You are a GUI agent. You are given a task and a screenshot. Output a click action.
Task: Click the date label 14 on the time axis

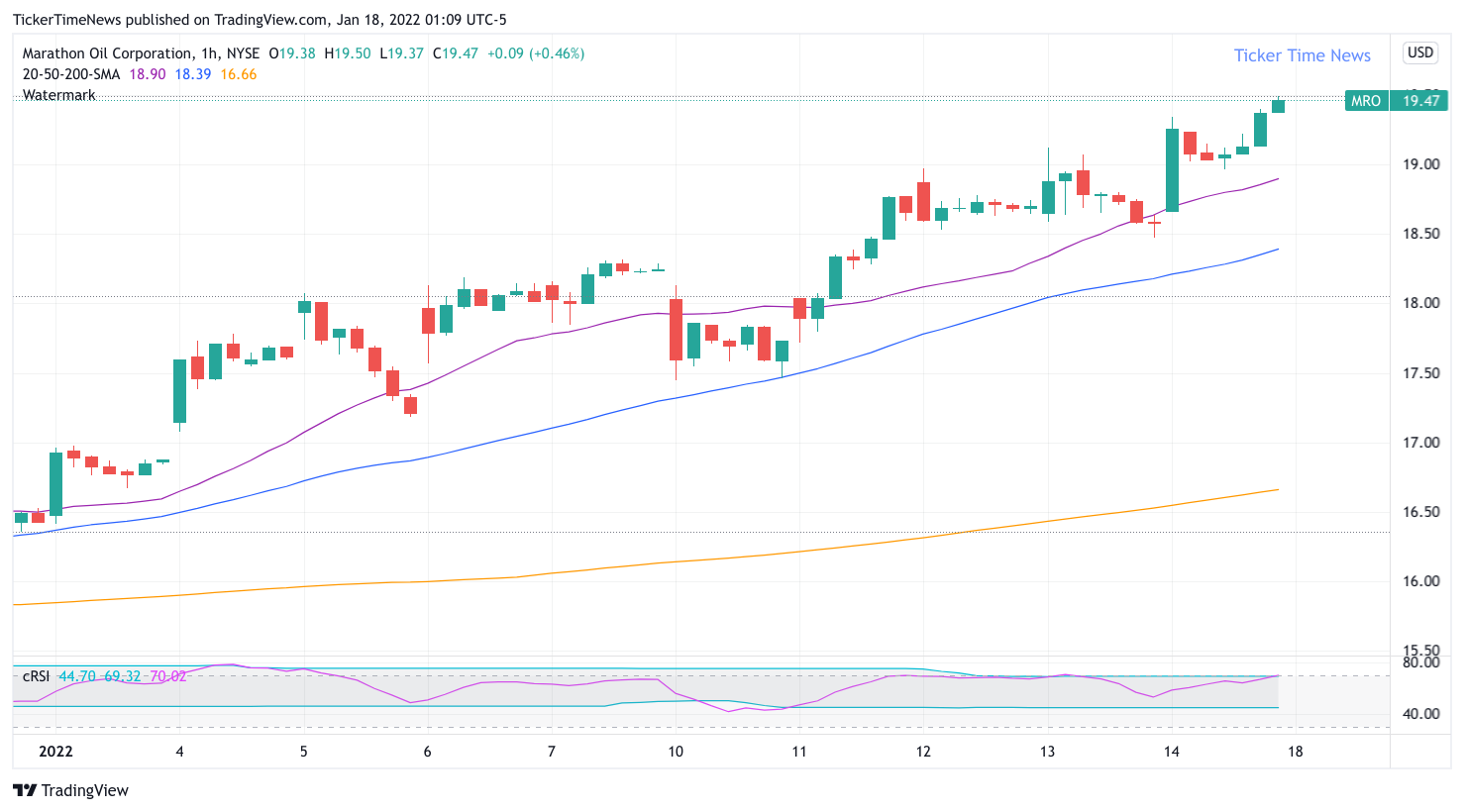click(1171, 752)
